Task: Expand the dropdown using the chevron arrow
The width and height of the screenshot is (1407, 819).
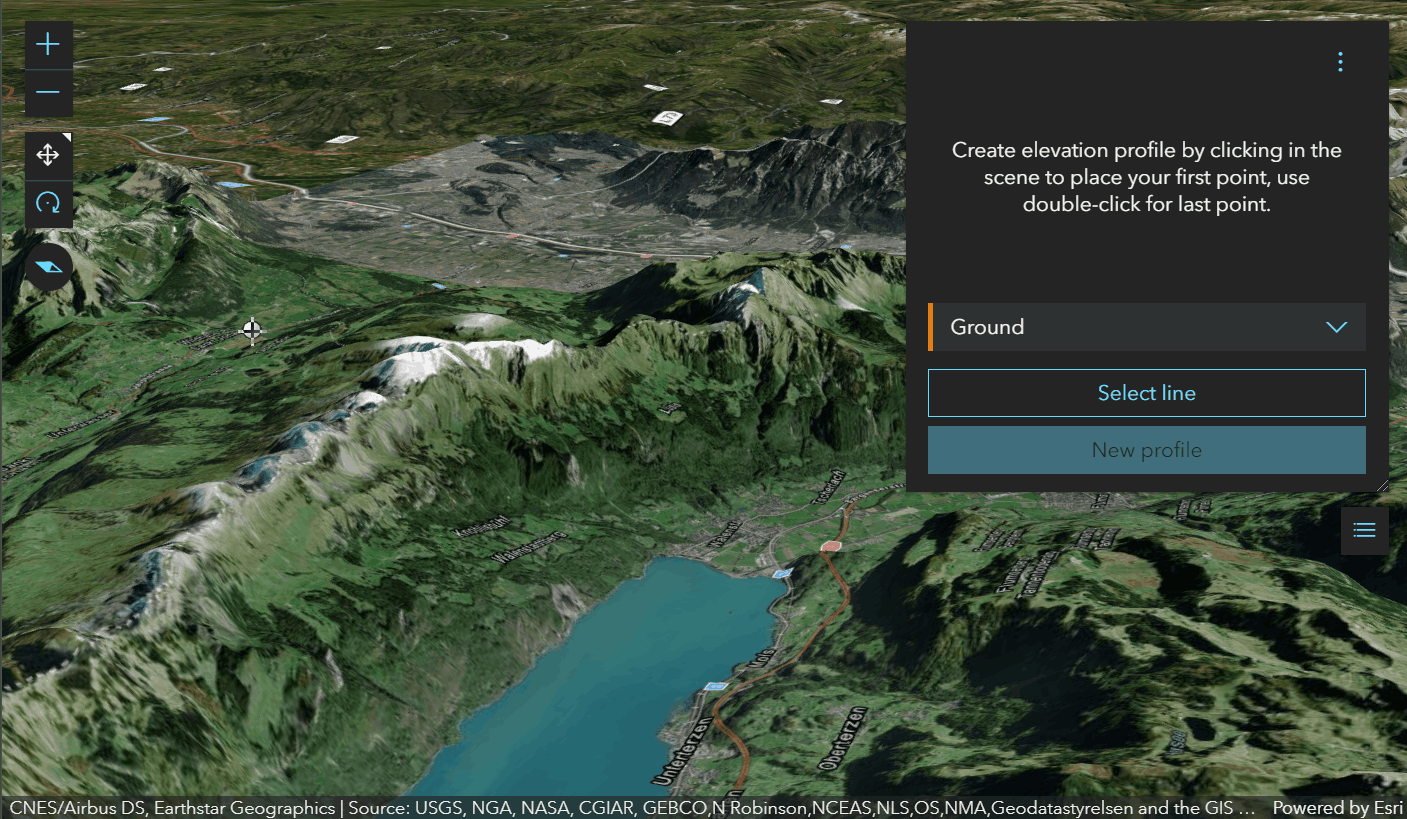Action: coord(1336,327)
